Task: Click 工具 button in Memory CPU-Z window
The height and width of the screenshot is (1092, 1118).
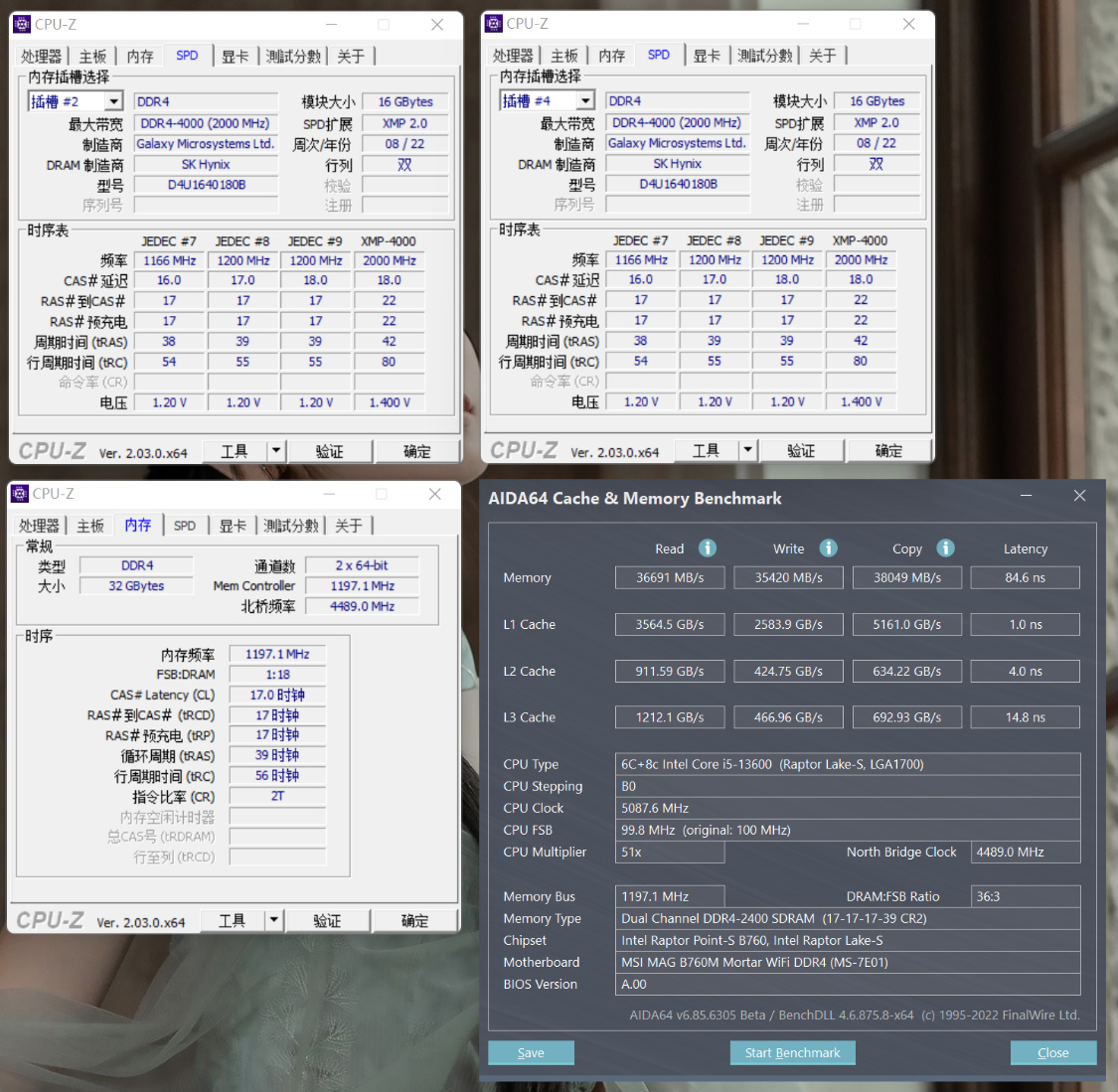Action: click(x=233, y=921)
